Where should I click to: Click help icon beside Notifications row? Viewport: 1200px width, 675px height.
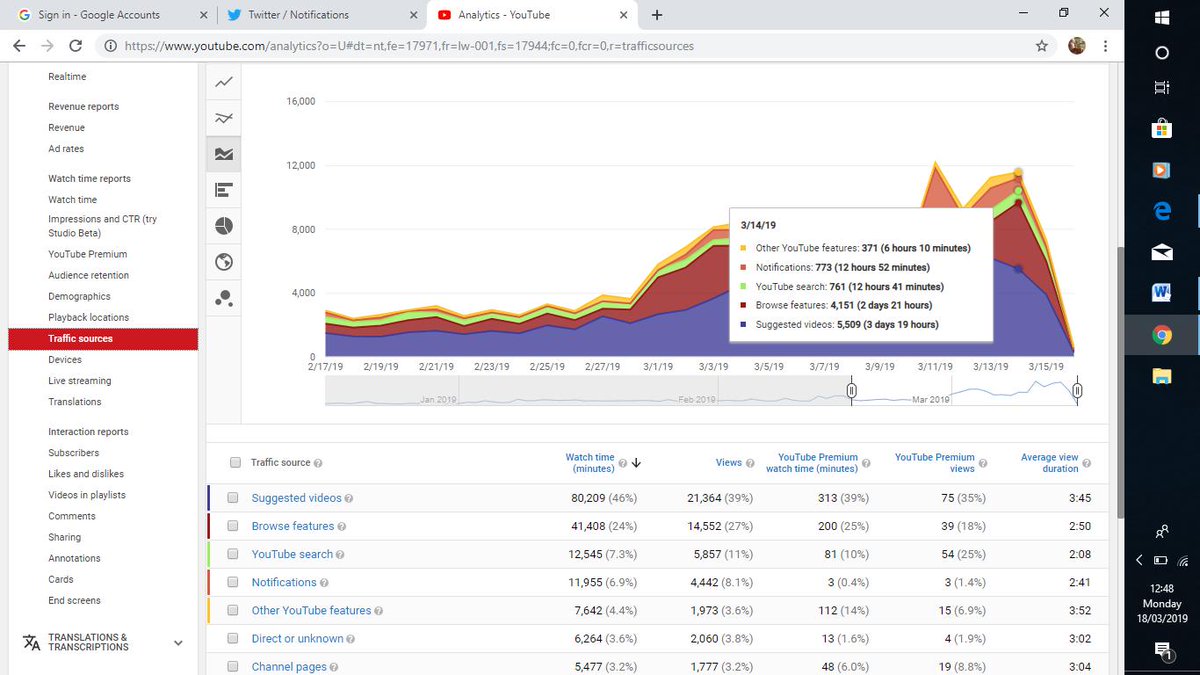coord(325,583)
